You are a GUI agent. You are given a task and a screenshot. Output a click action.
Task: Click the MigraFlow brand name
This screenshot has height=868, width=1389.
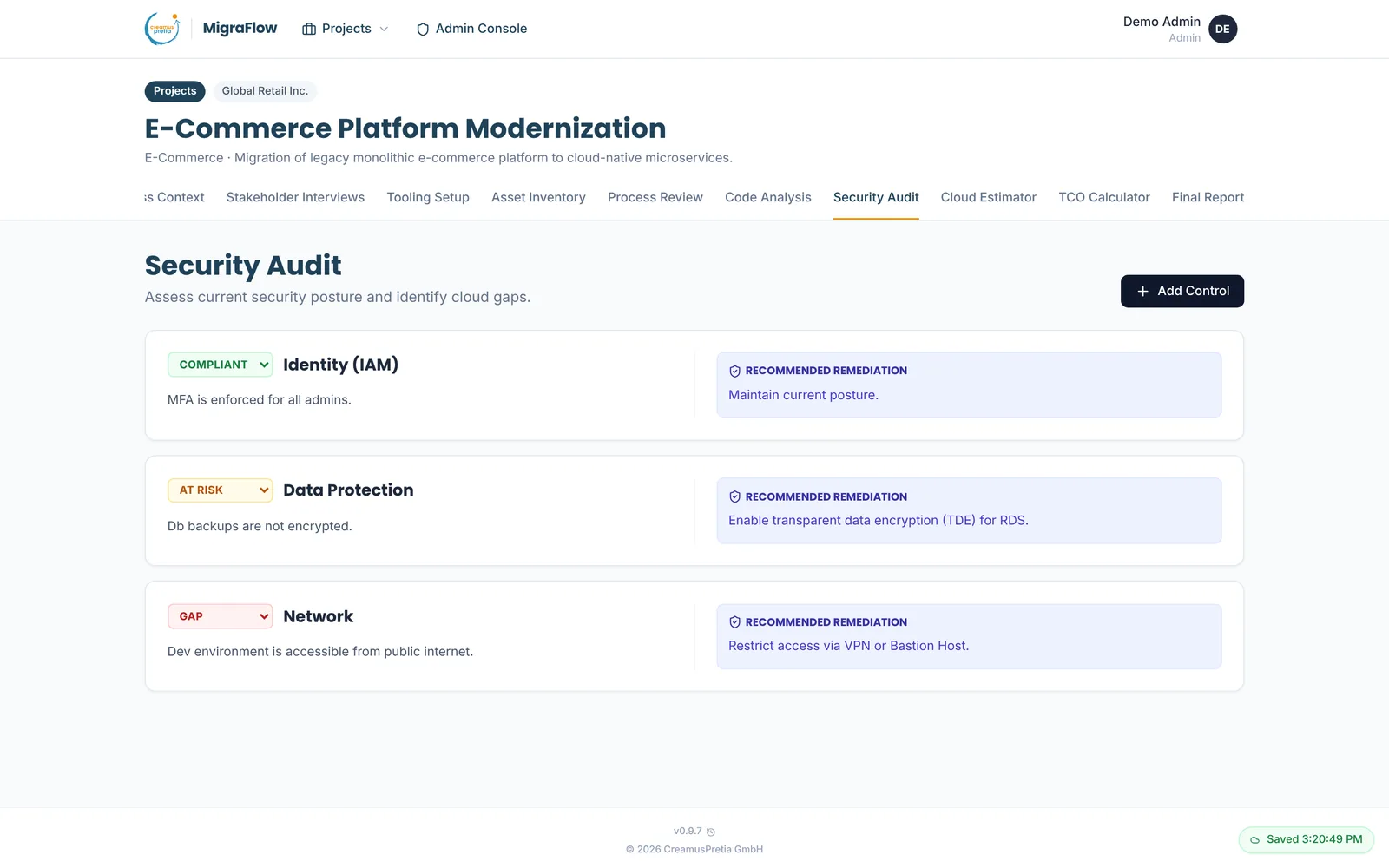coord(240,29)
